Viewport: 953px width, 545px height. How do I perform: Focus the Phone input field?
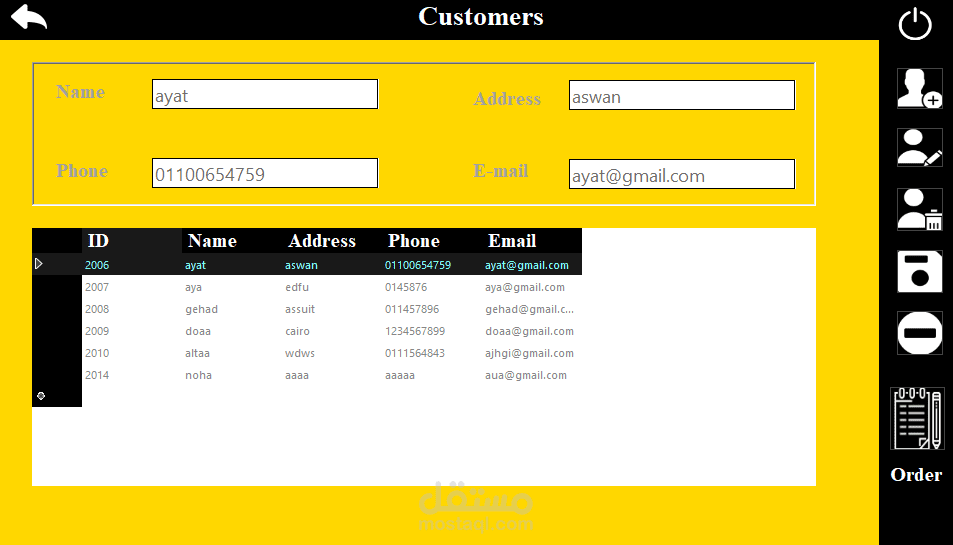(x=265, y=173)
